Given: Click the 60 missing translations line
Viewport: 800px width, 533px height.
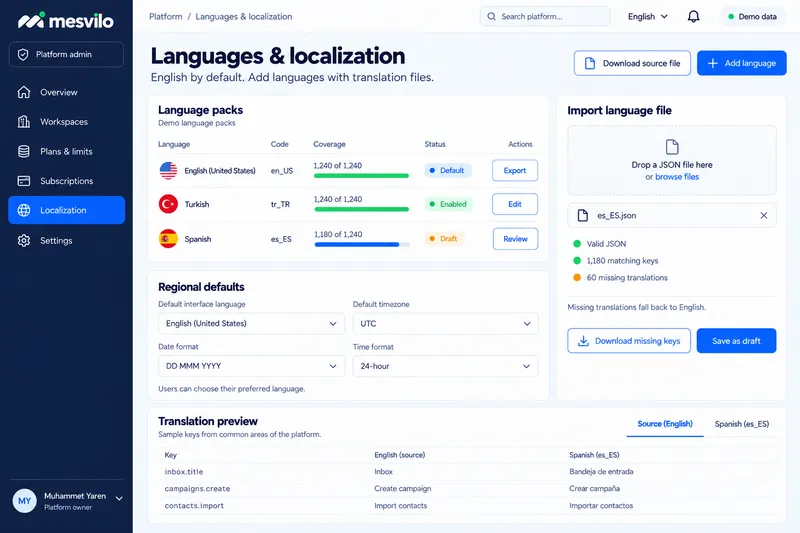Looking at the screenshot, I should 620,277.
